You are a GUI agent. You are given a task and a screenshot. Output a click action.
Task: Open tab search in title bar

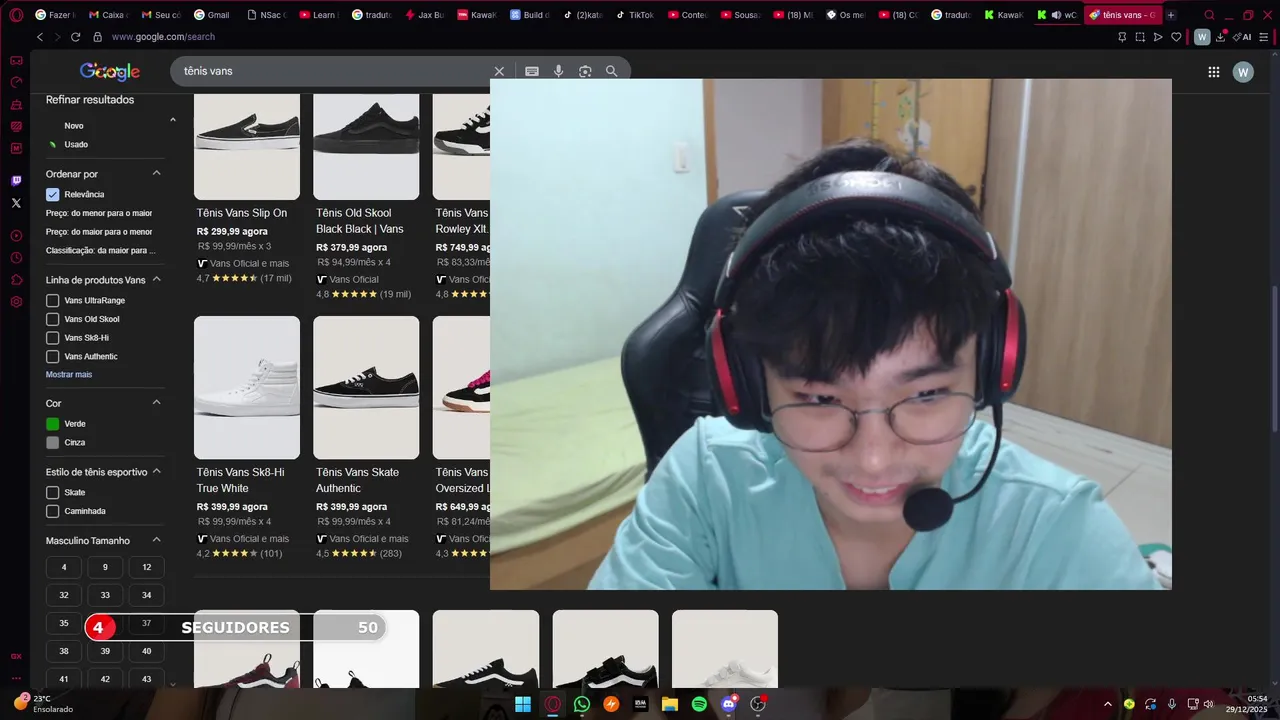click(x=1210, y=15)
